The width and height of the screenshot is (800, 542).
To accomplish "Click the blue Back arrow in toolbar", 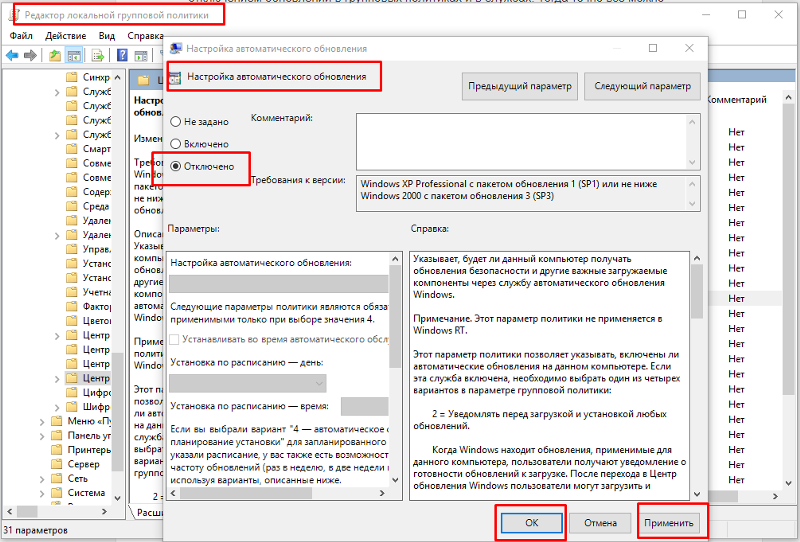I will tap(12, 55).
